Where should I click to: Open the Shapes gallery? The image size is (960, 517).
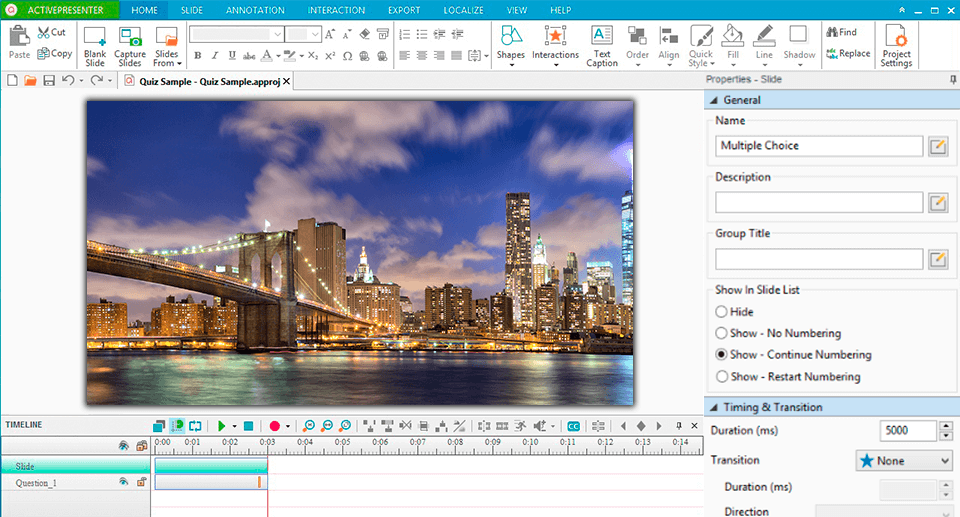(x=511, y=45)
